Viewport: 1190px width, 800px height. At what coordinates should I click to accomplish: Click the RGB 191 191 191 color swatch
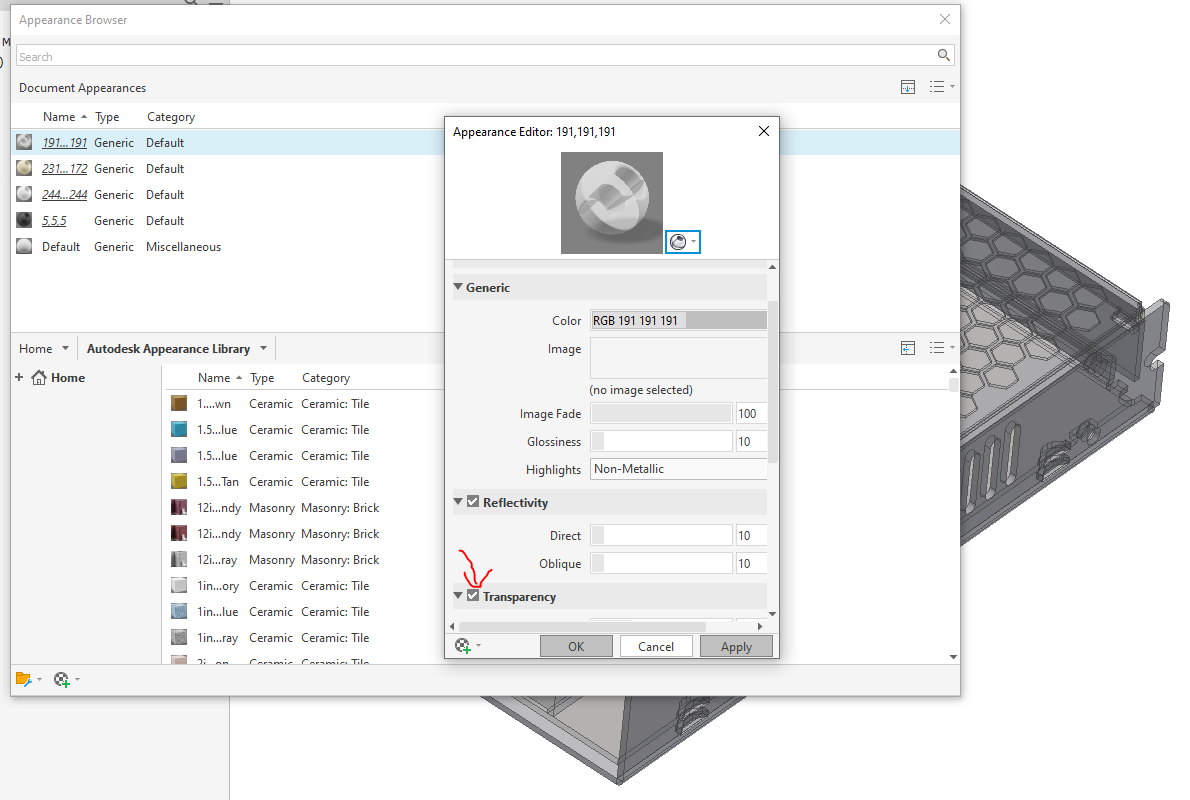click(678, 320)
